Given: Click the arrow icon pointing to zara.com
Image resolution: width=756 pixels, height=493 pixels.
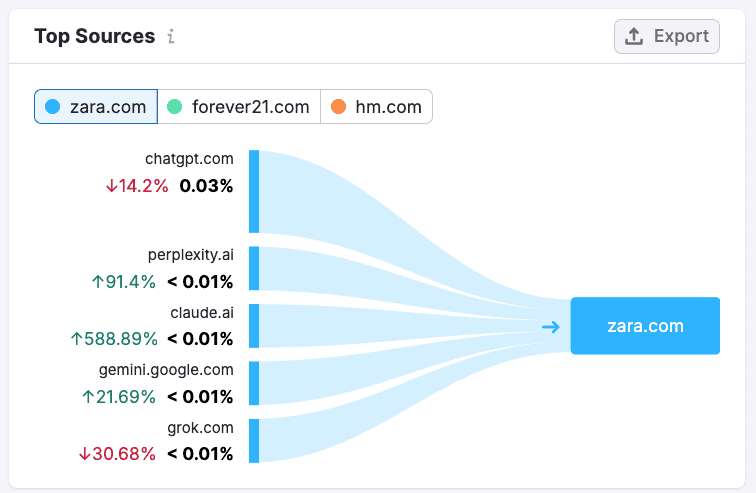Looking at the screenshot, I should click(551, 327).
